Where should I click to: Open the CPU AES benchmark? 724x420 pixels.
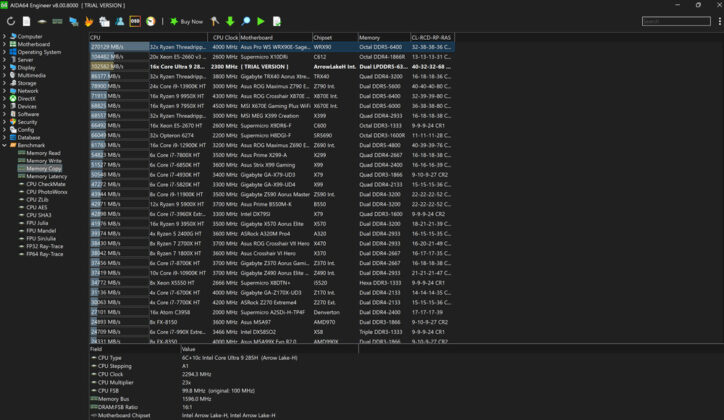[x=33, y=207]
